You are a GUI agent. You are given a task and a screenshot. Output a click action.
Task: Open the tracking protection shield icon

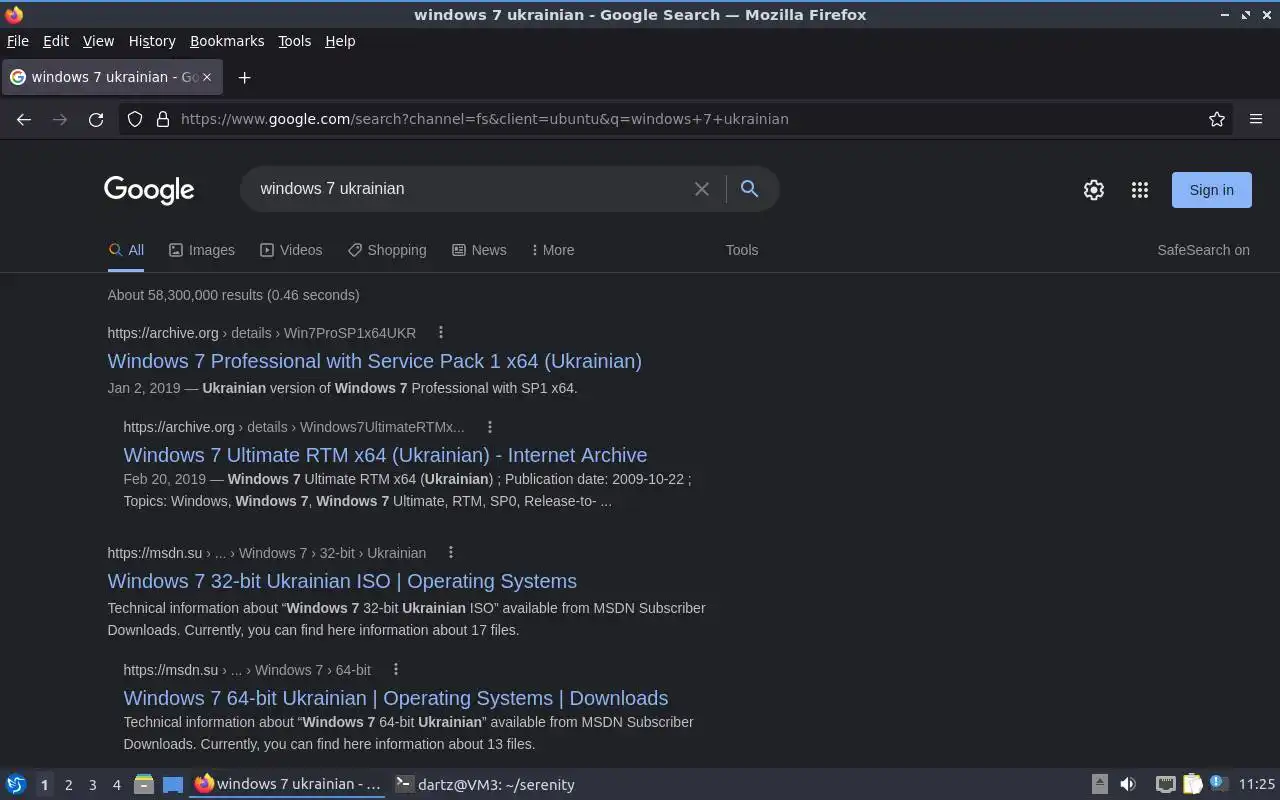(x=136, y=119)
